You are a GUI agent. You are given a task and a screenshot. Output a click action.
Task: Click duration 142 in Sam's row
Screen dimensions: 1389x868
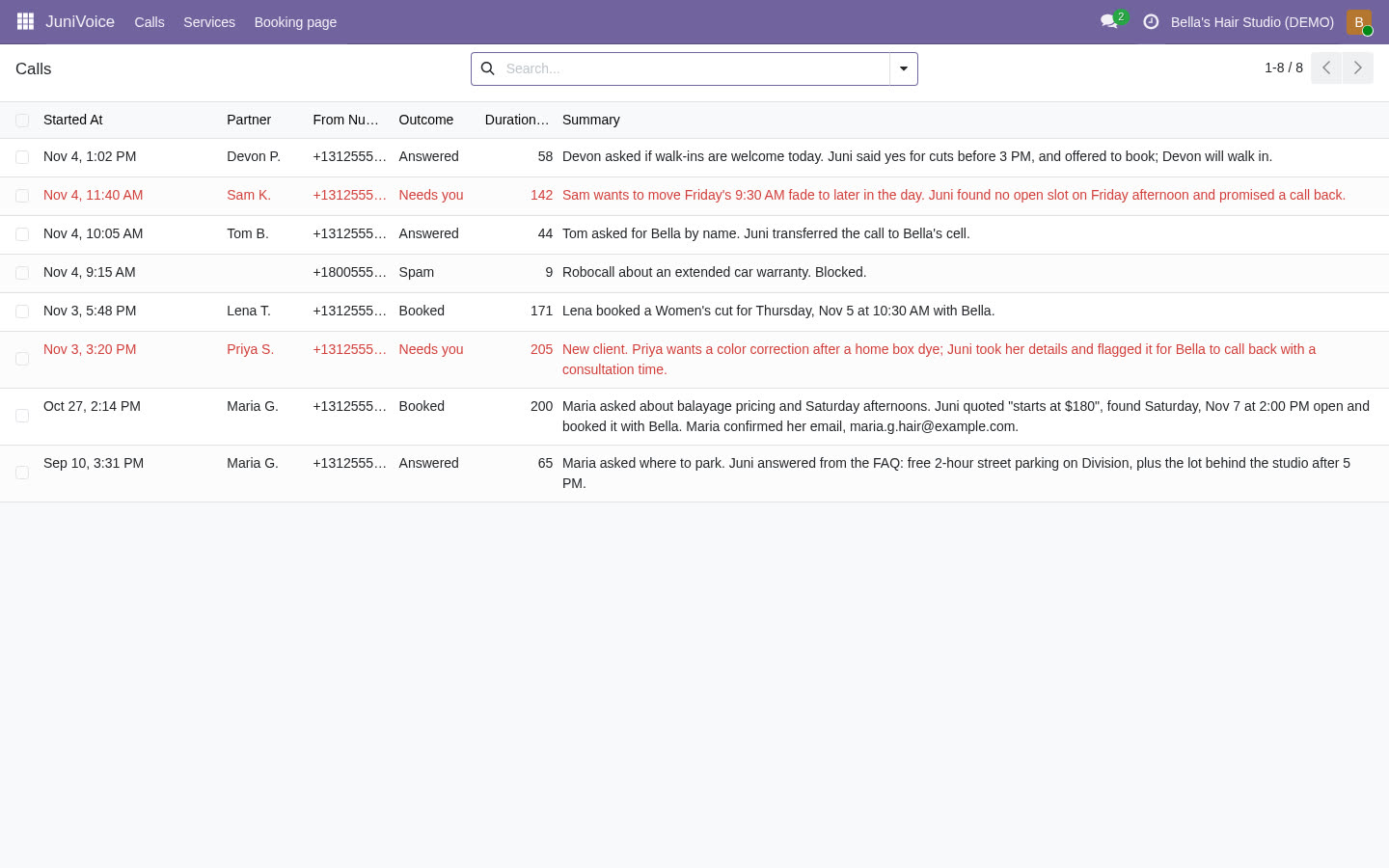pos(541,195)
